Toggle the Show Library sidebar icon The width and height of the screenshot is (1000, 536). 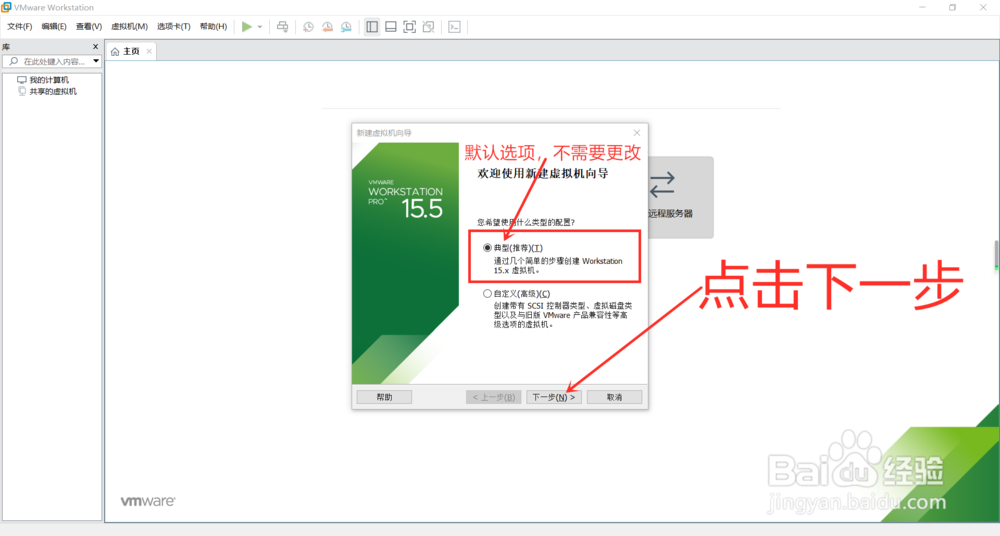click(372, 27)
